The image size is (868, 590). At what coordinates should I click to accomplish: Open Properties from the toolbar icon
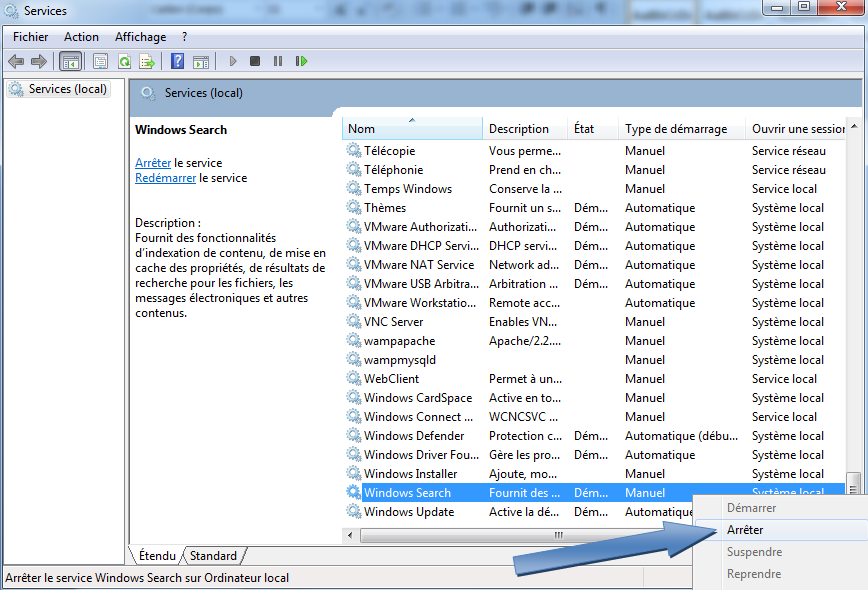pos(100,61)
